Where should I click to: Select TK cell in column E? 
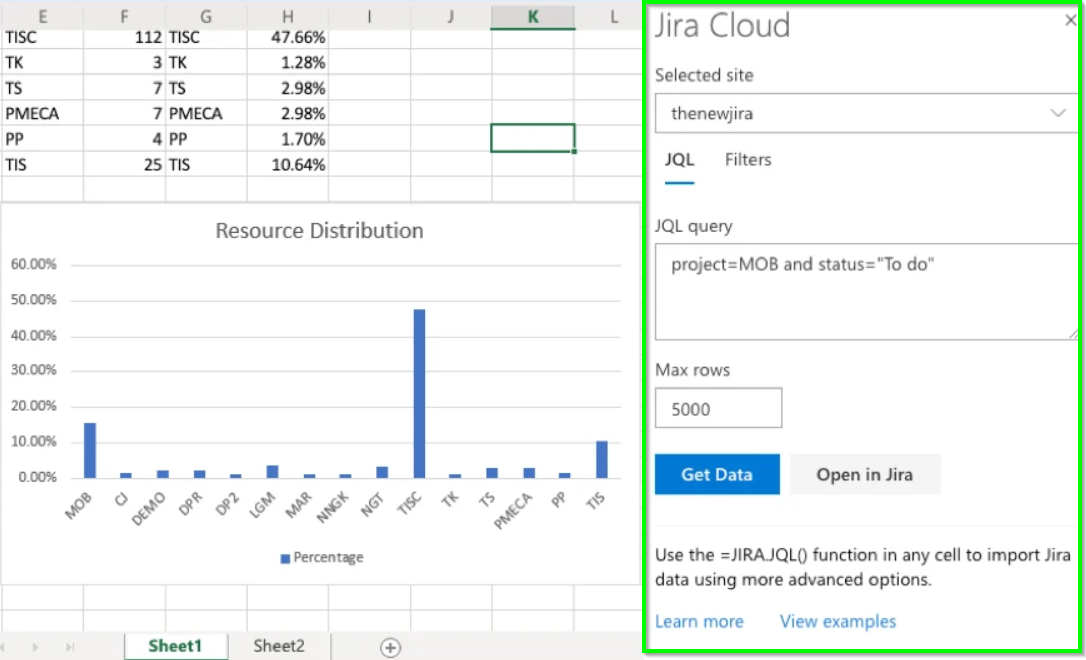(x=42, y=63)
